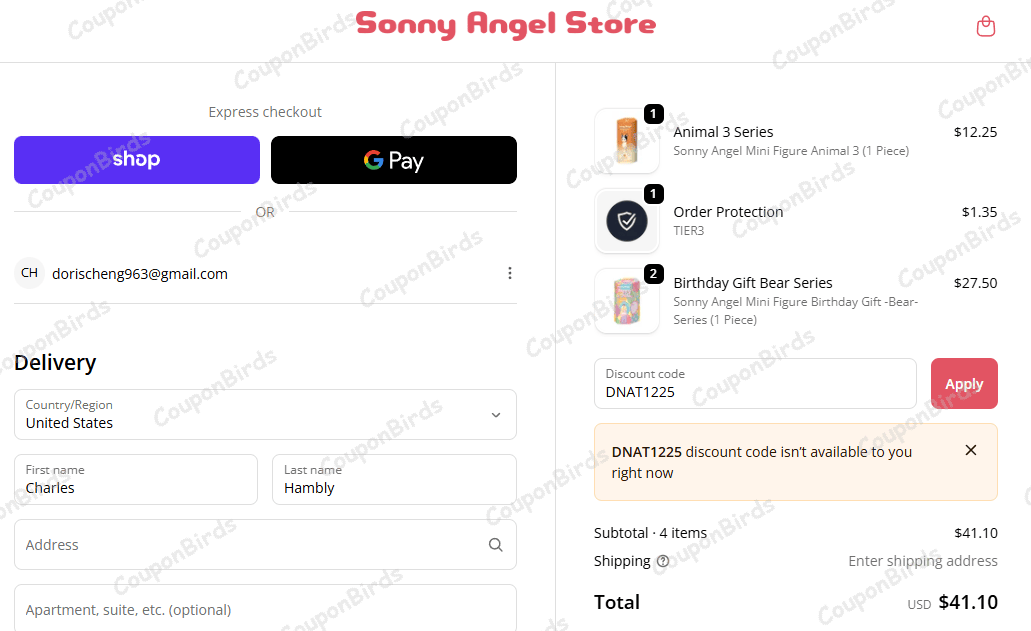Pay with Shop Pay express button
The width and height of the screenshot is (1031, 631).
(x=137, y=160)
